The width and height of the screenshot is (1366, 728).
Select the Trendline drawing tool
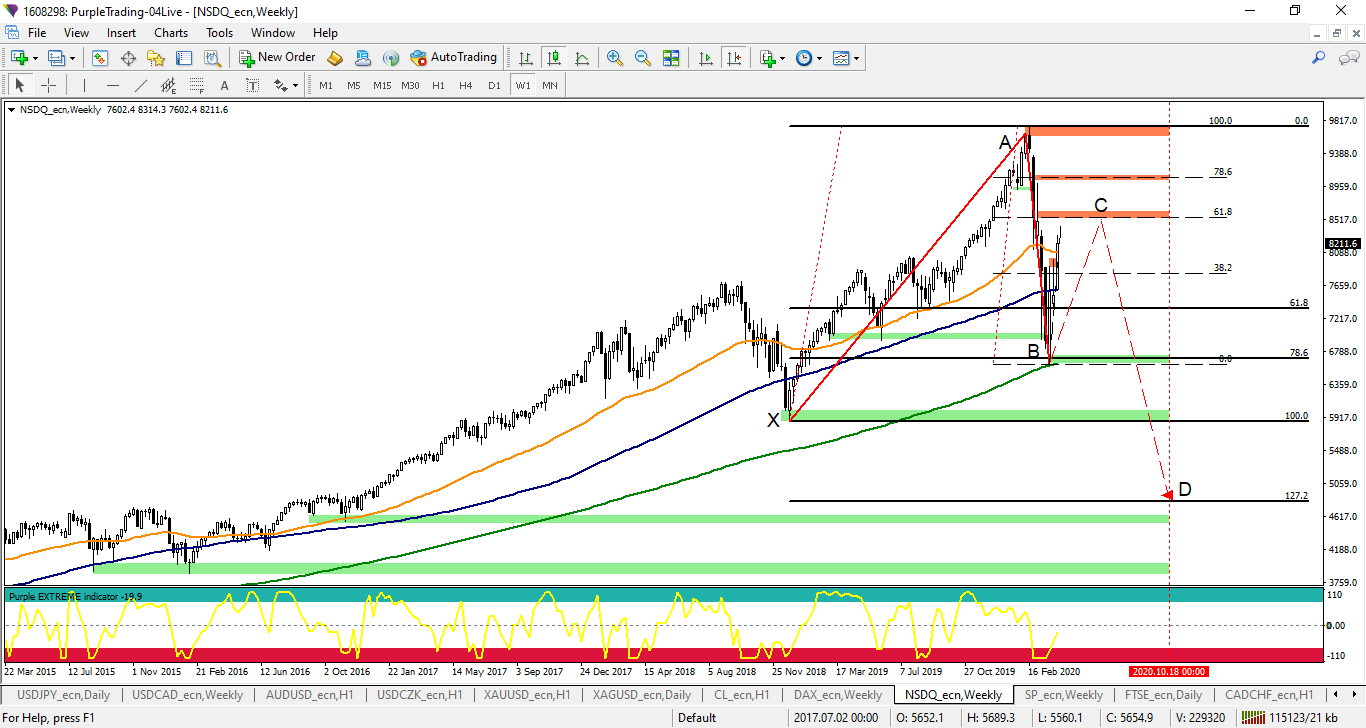pos(141,85)
